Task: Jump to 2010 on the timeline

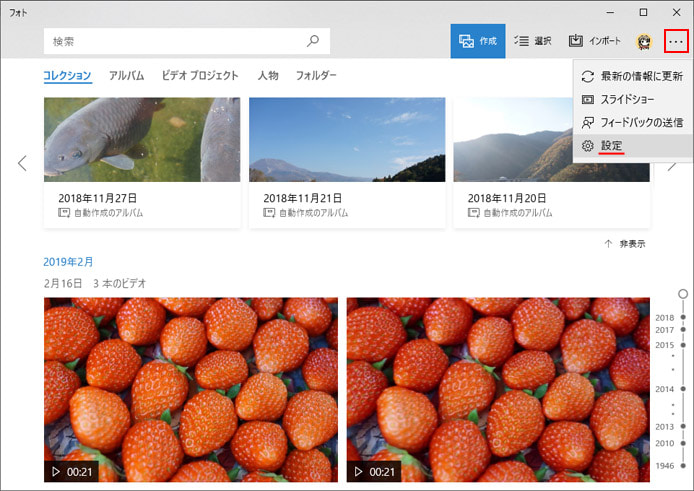Action: pos(670,443)
